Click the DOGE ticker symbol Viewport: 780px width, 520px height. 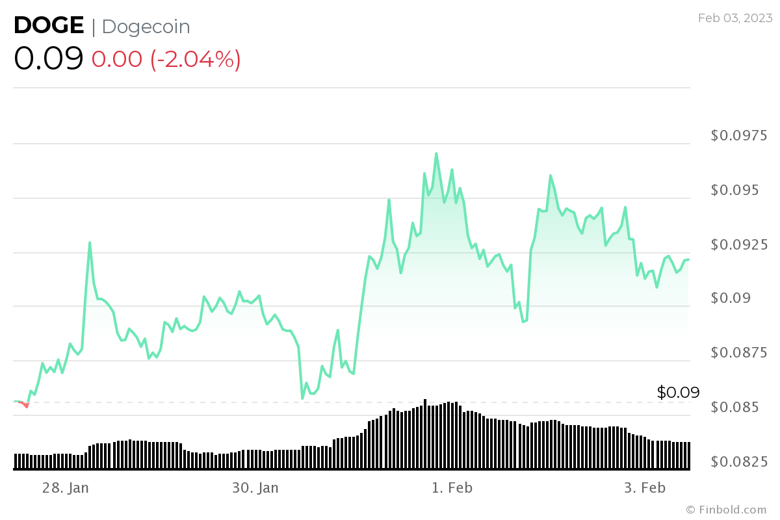coord(48,27)
